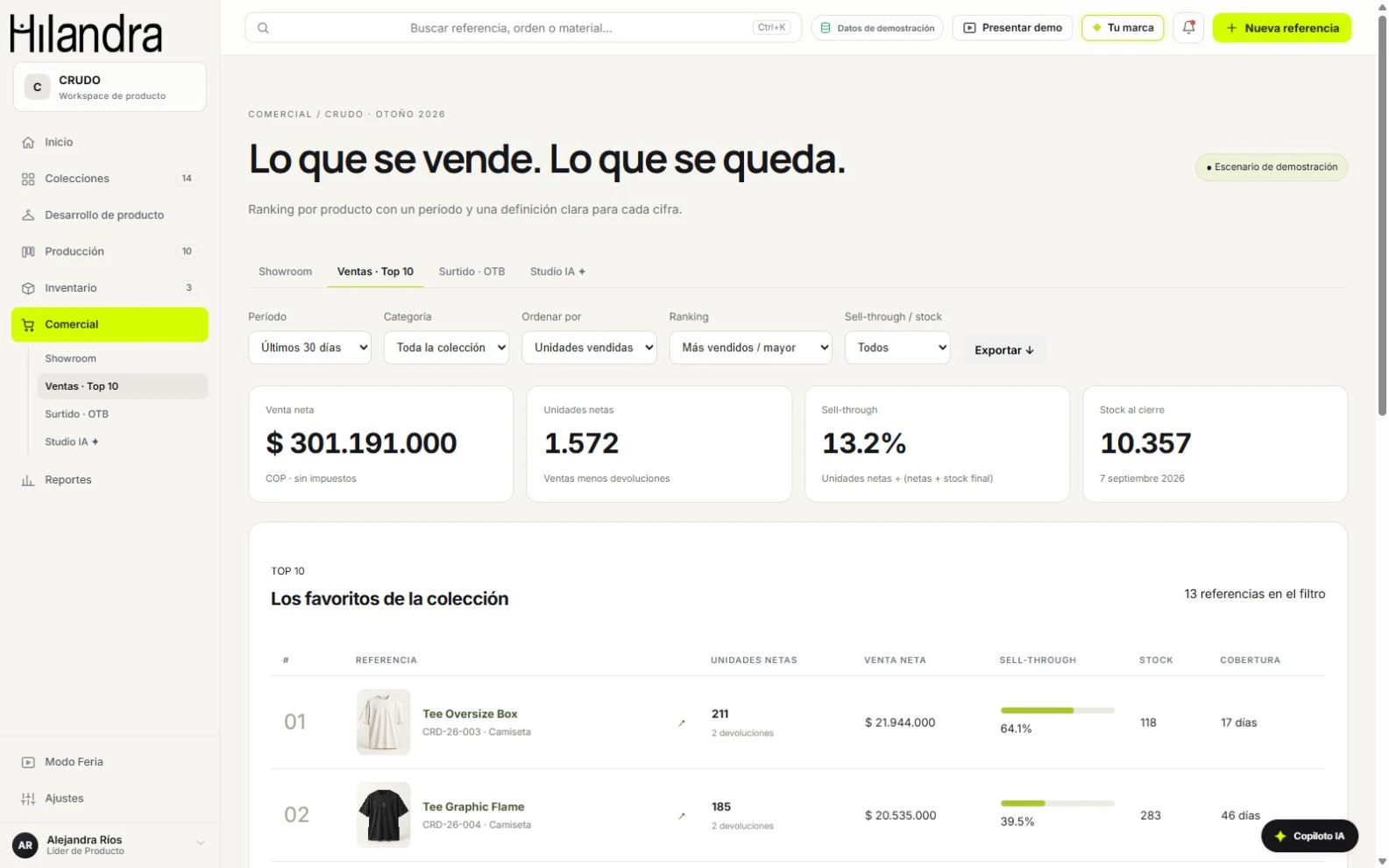
Task: Click the Exportar button
Action: click(x=1004, y=350)
